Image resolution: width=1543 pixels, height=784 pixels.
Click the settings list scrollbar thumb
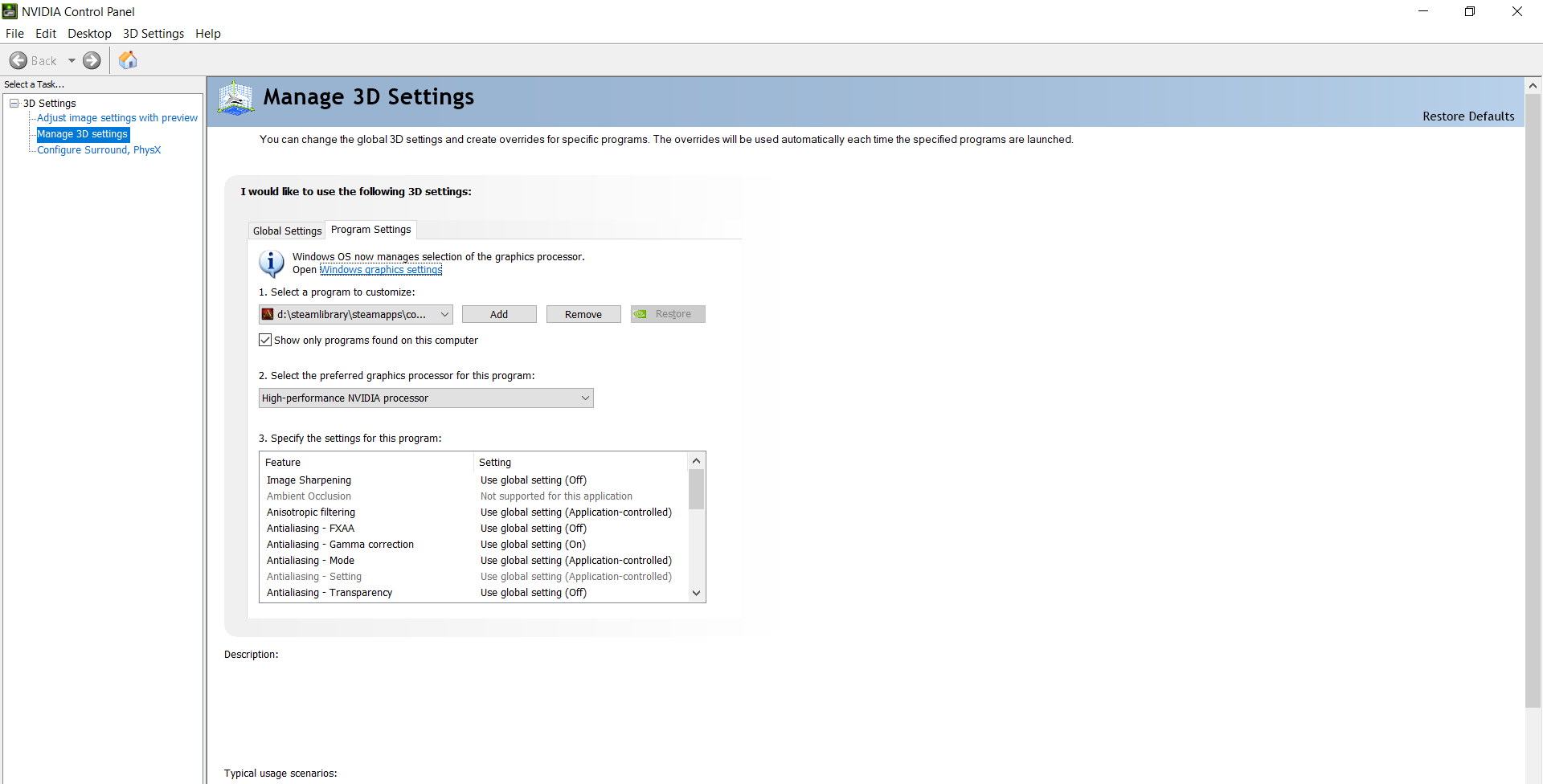696,489
